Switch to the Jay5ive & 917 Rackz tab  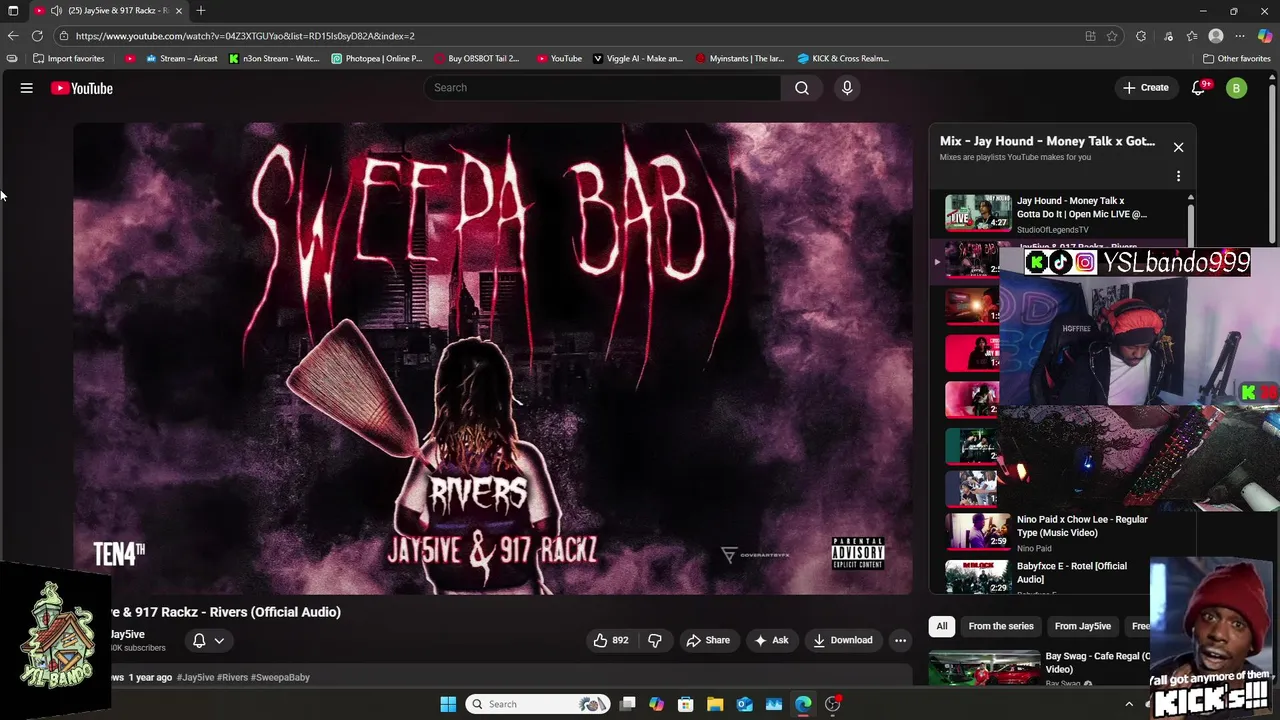(110, 11)
